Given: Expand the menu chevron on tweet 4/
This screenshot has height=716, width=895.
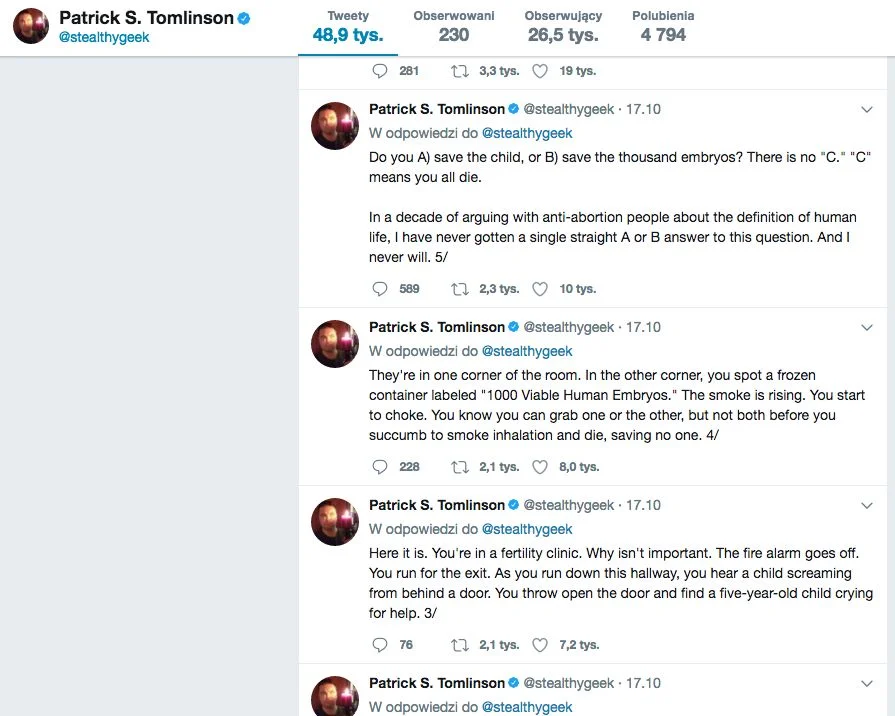Looking at the screenshot, I should click(866, 328).
